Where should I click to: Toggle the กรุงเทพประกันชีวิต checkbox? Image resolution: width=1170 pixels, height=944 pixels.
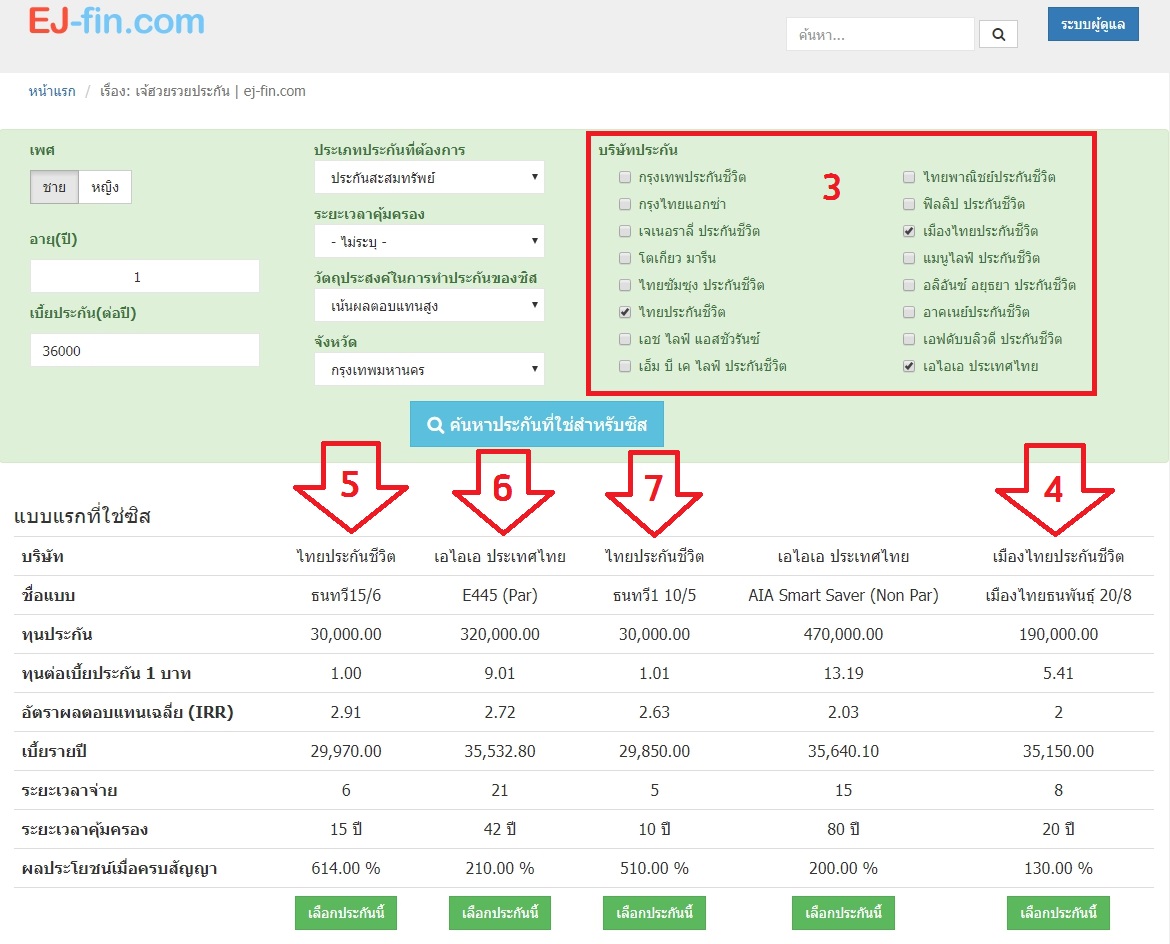click(x=625, y=178)
